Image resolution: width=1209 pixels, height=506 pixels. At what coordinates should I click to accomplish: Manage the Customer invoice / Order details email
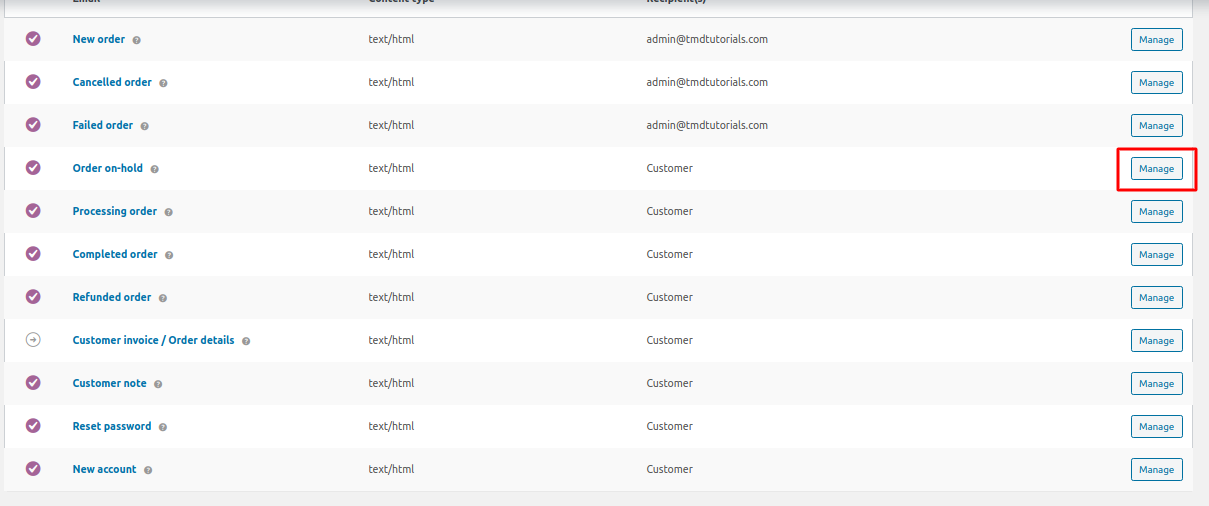pyautogui.click(x=1156, y=341)
